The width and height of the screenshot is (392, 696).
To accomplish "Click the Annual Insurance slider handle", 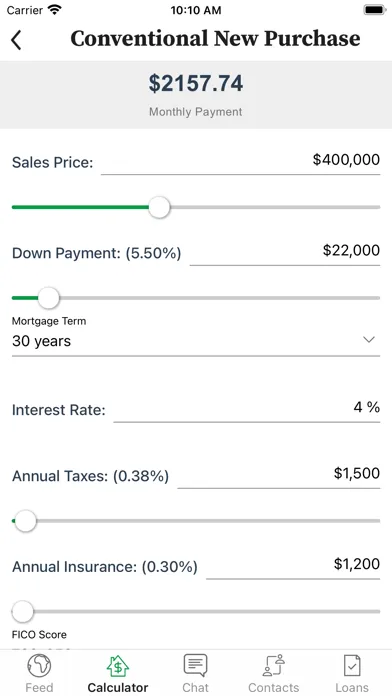I will pyautogui.click(x=22, y=612).
